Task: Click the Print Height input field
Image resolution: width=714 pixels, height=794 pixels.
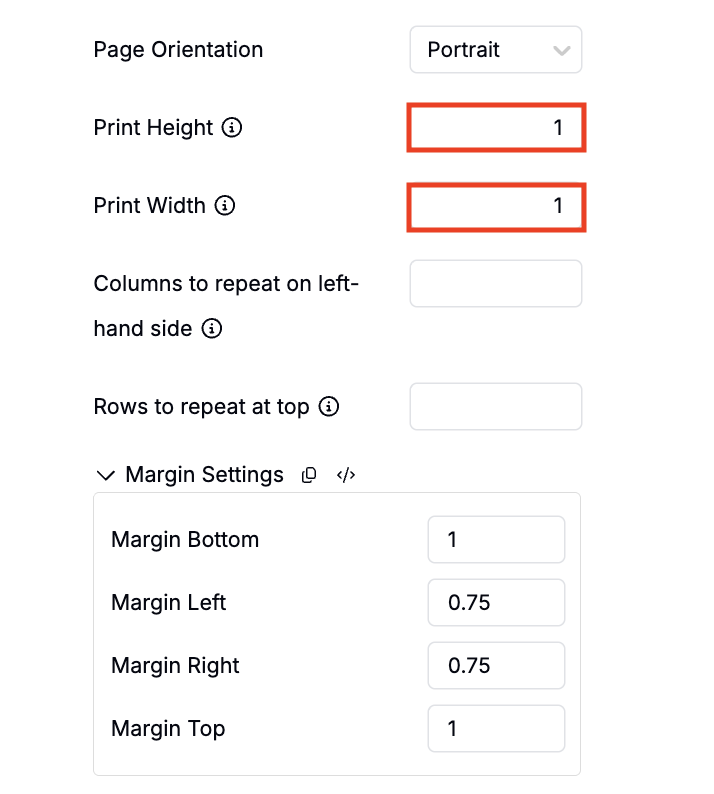Action: click(x=495, y=128)
